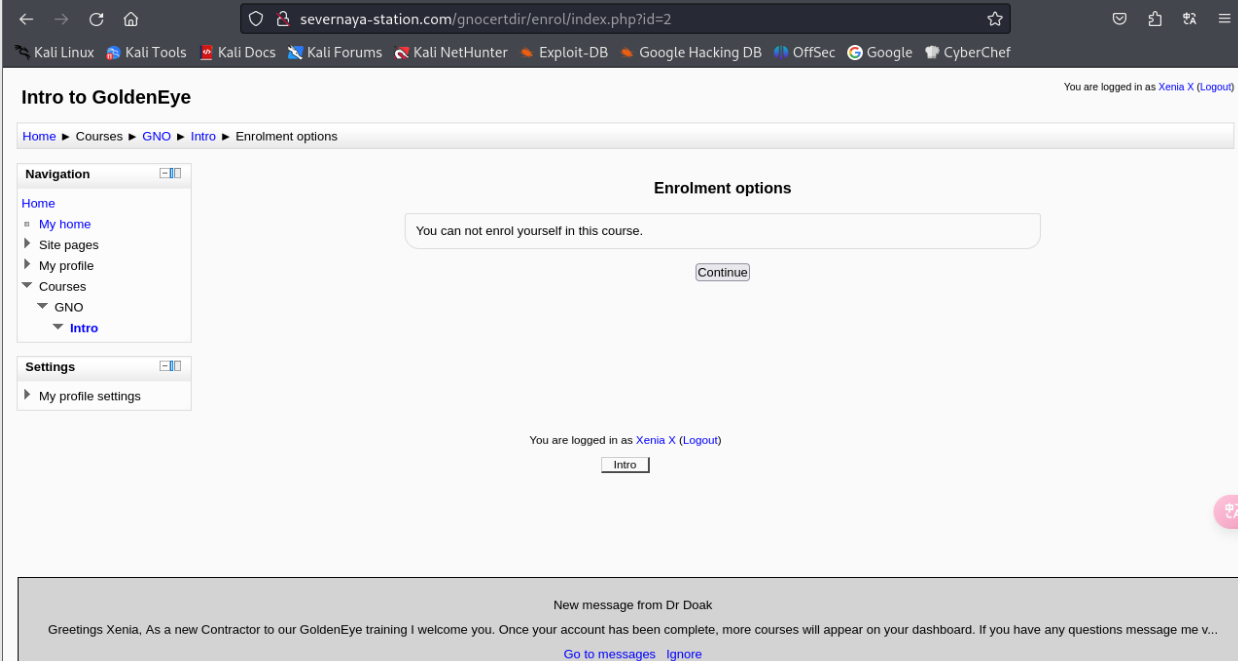Dock the Navigation block to the side
The width and height of the screenshot is (1238, 661).
pyautogui.click(x=176, y=173)
